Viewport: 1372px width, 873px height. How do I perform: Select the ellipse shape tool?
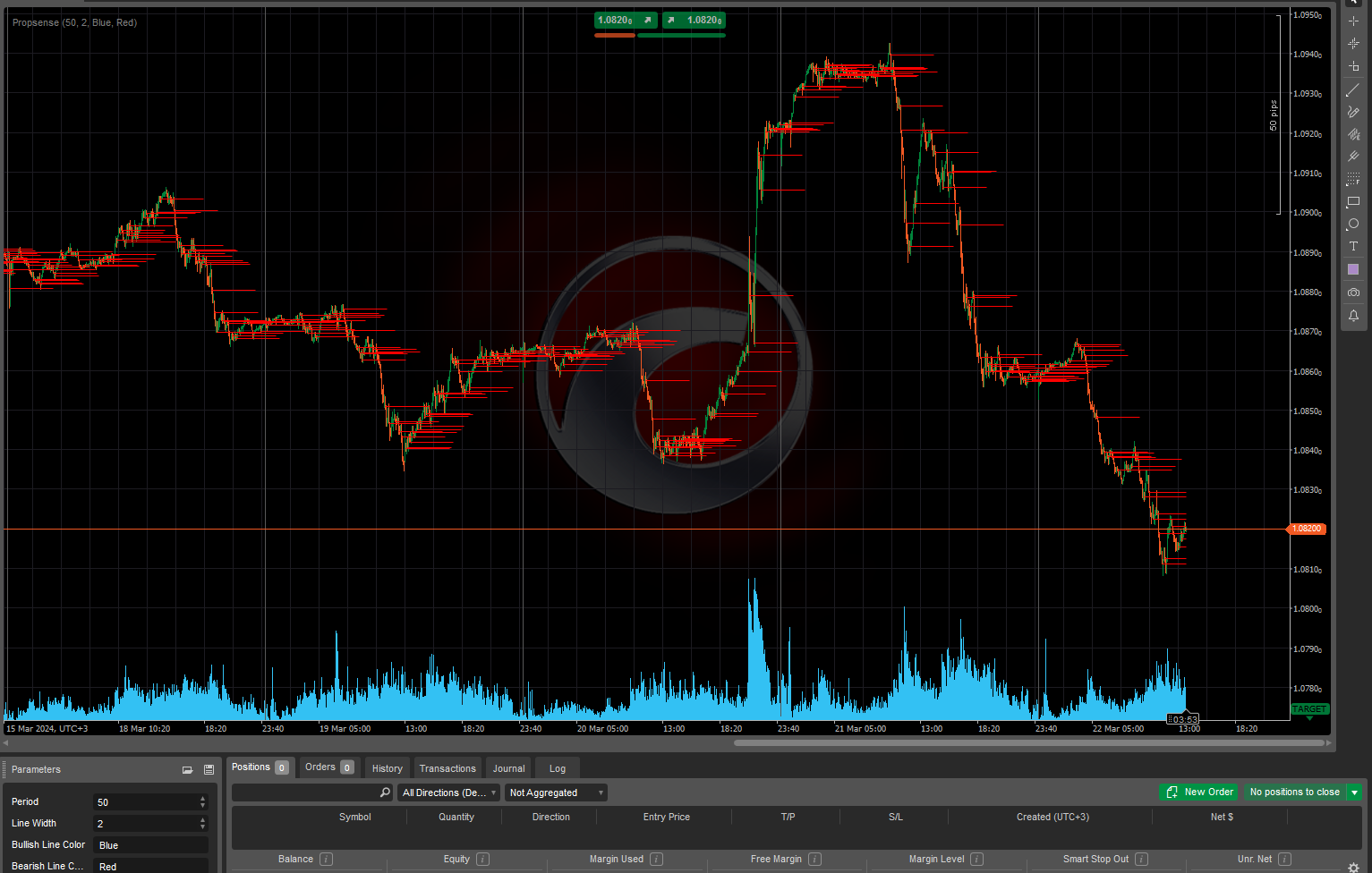click(x=1353, y=224)
